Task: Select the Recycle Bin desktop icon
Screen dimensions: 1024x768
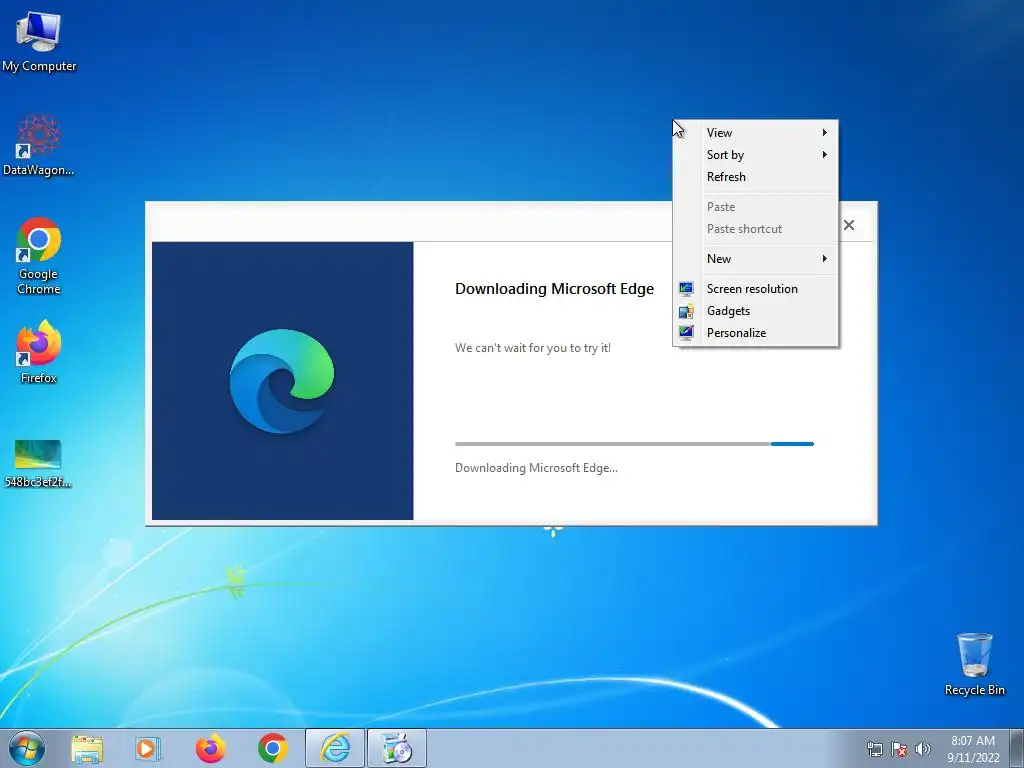Action: pos(974,664)
